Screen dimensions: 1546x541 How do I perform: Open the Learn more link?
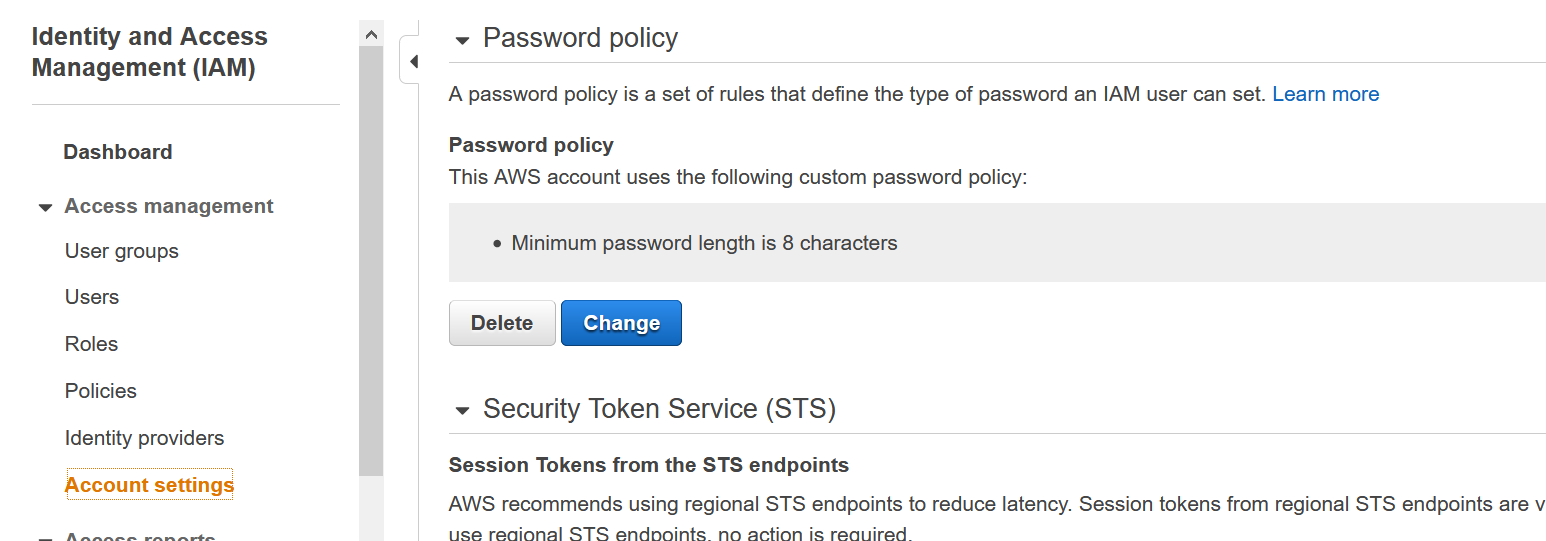pyautogui.click(x=1326, y=94)
